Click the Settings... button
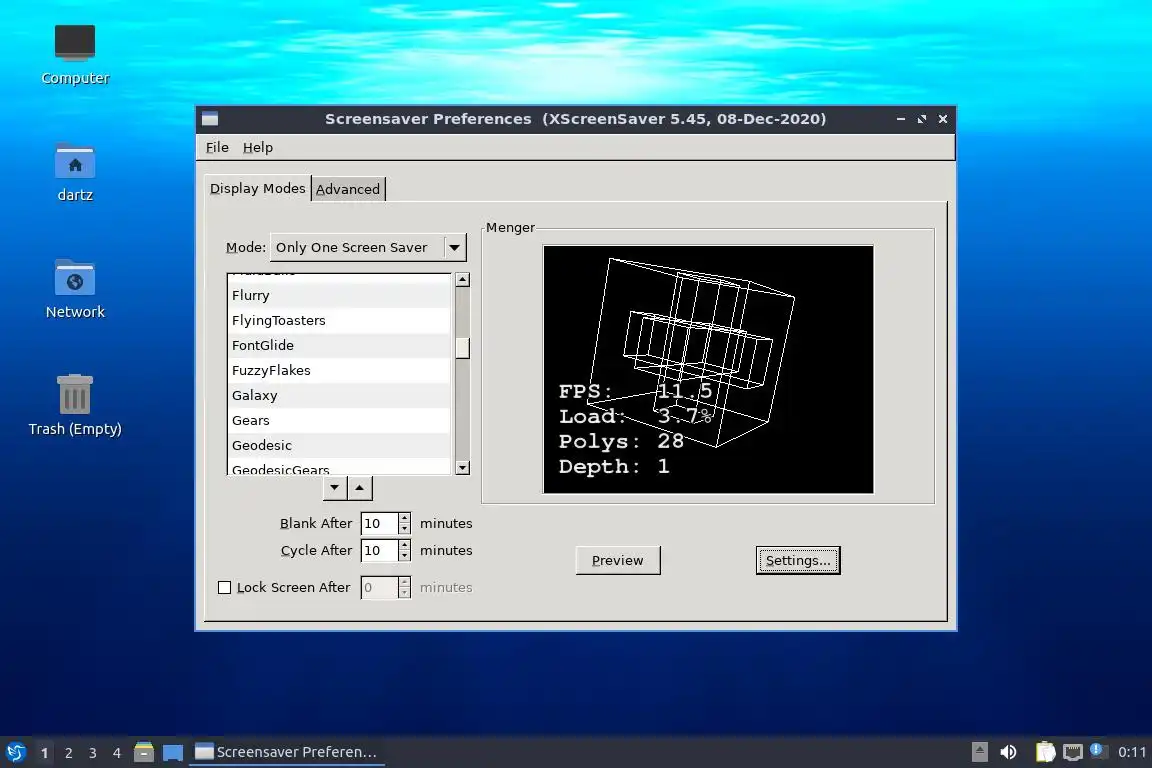Viewport: 1152px width, 768px height. [798, 561]
